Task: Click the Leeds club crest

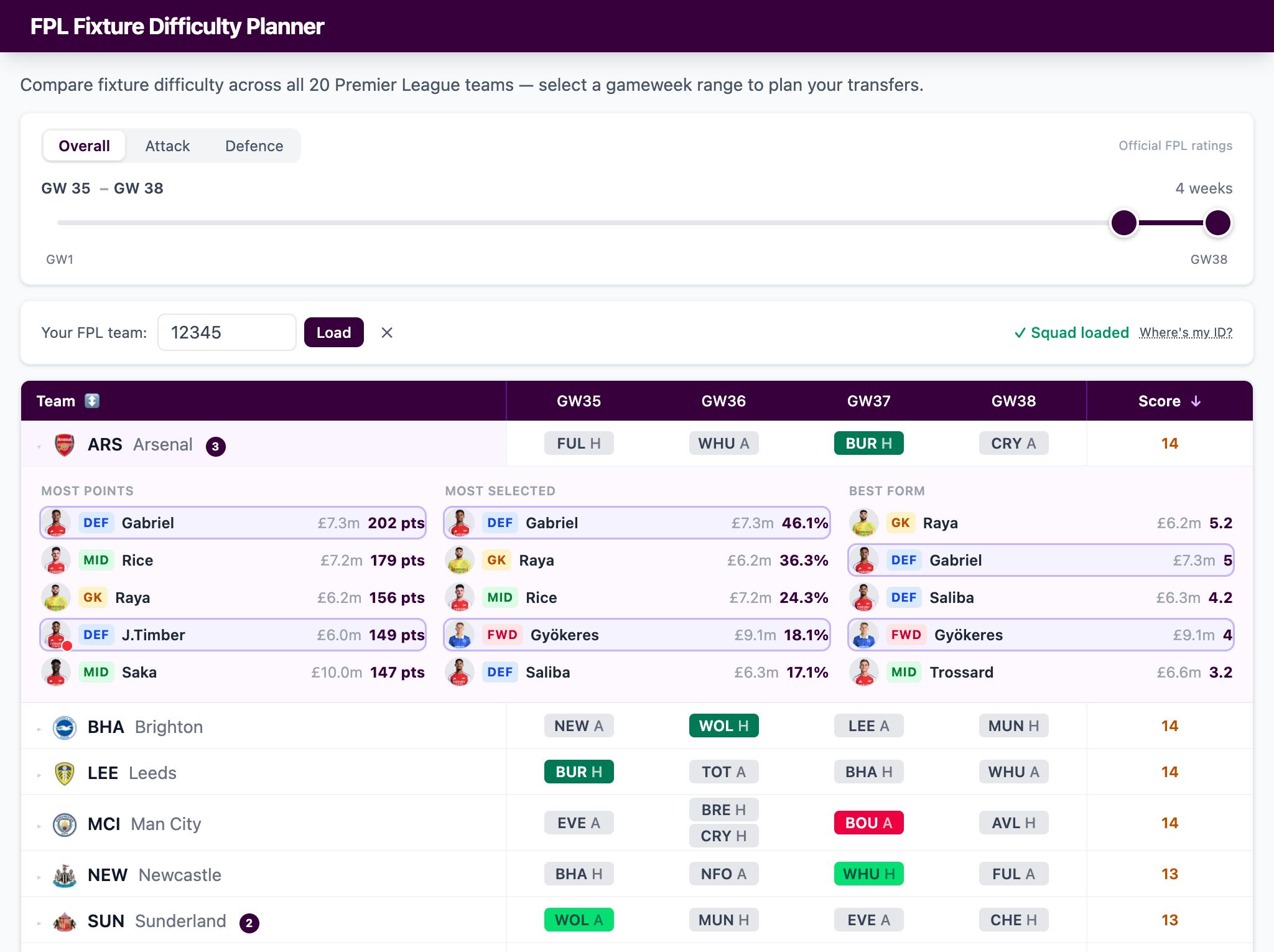Action: pyautogui.click(x=65, y=773)
